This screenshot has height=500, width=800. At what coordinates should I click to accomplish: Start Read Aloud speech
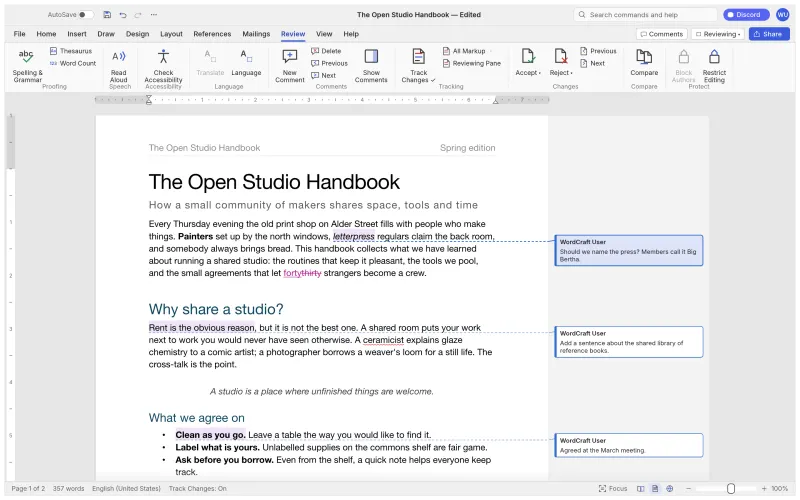[118, 65]
